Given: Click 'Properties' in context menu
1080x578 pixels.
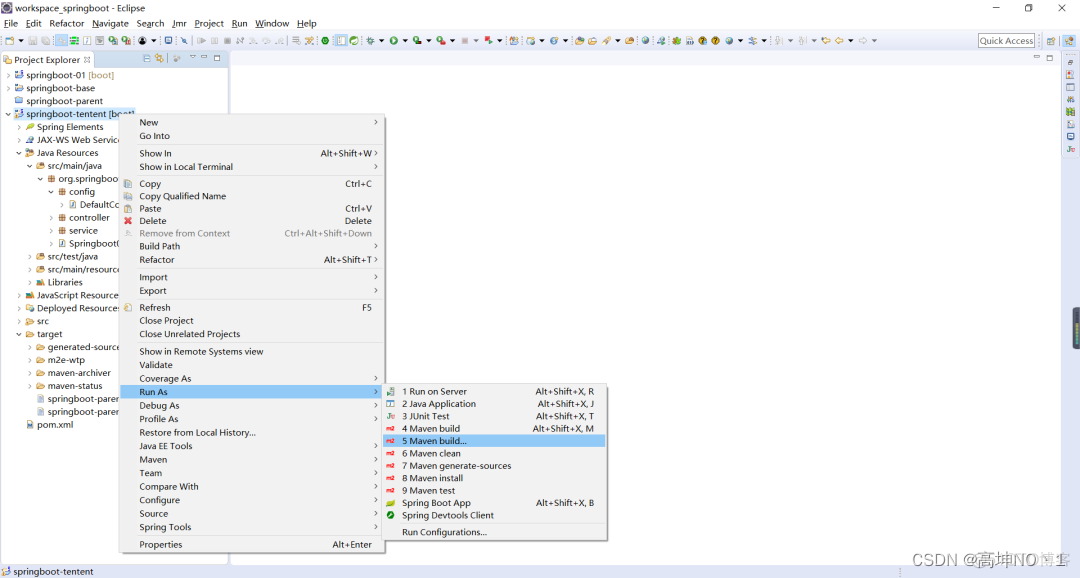Looking at the screenshot, I should pos(252,544).
